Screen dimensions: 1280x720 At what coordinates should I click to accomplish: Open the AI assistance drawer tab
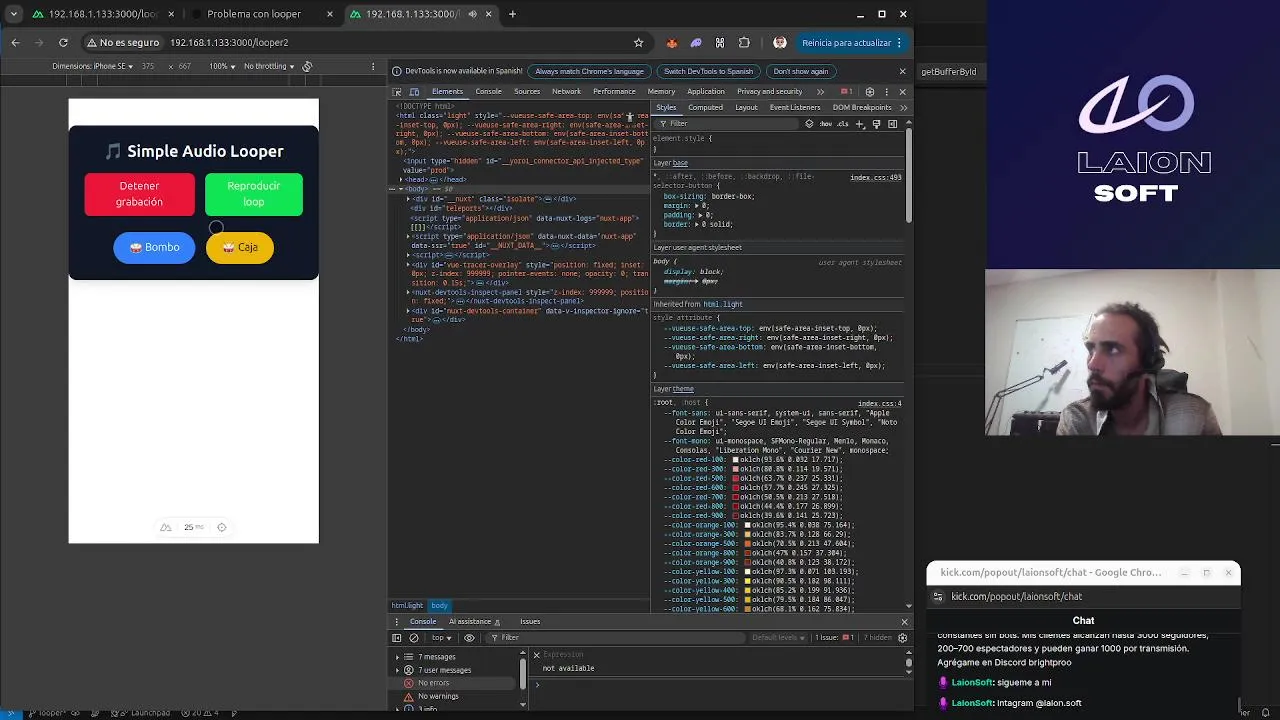(474, 621)
